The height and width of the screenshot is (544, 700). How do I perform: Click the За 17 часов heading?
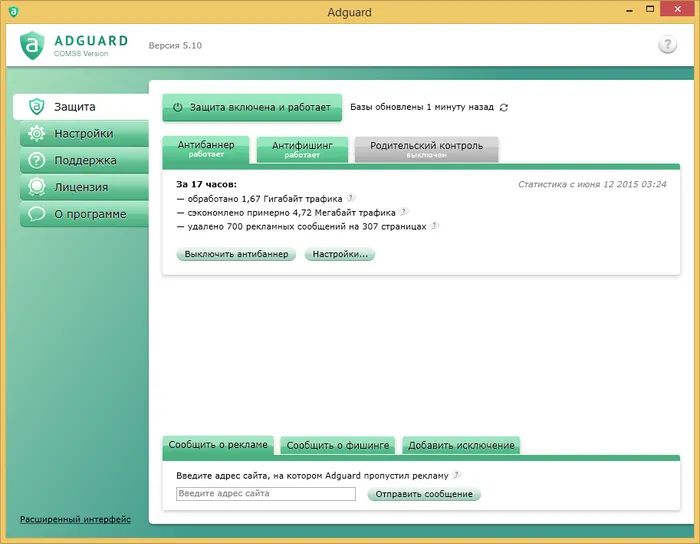[x=206, y=184]
